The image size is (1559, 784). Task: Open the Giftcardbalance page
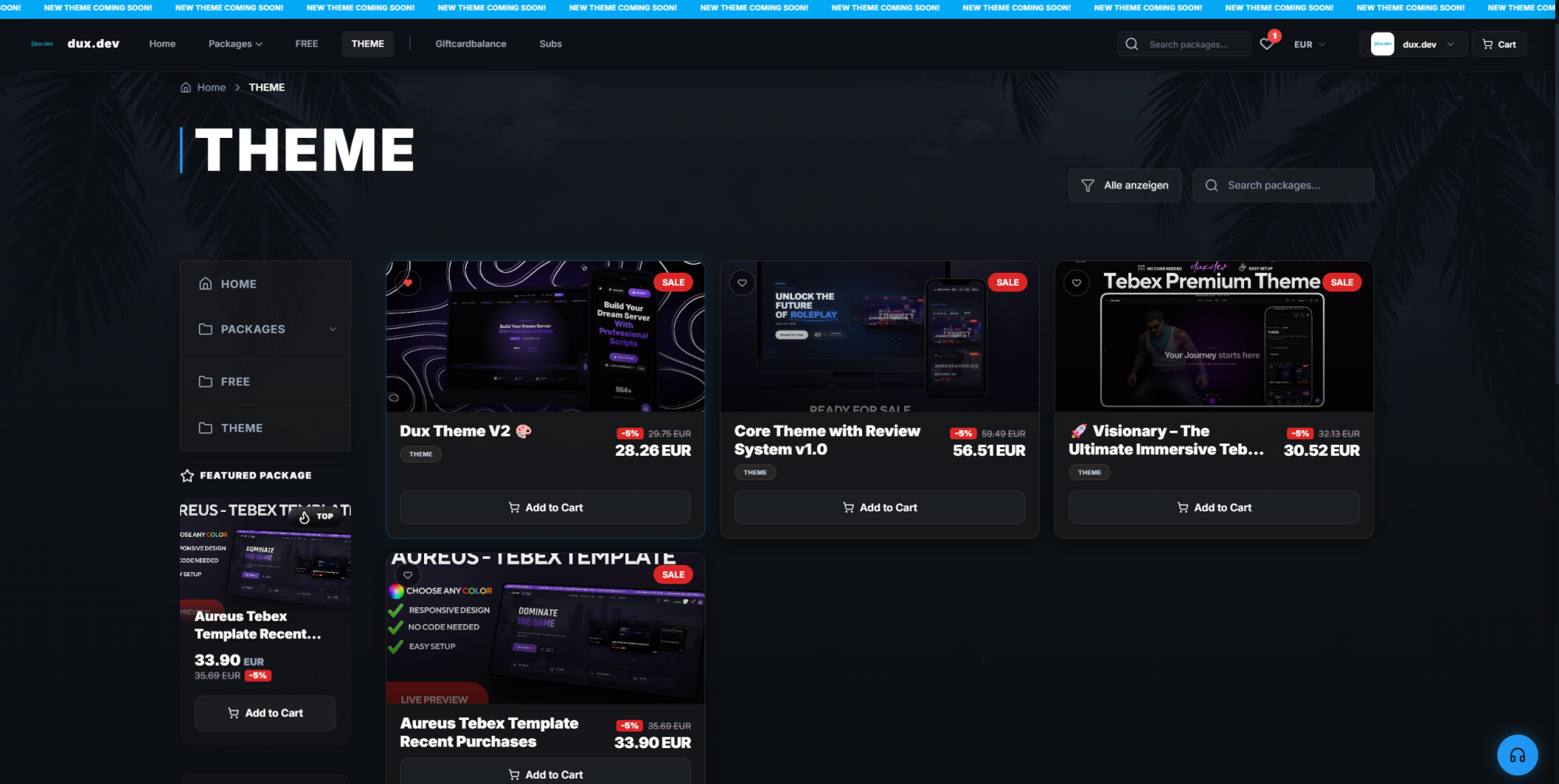coord(471,44)
